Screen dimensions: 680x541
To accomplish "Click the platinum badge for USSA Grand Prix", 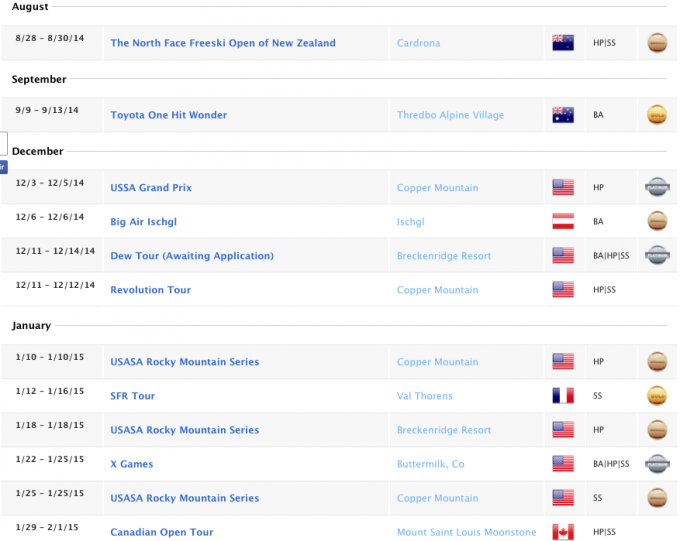I will (x=657, y=187).
